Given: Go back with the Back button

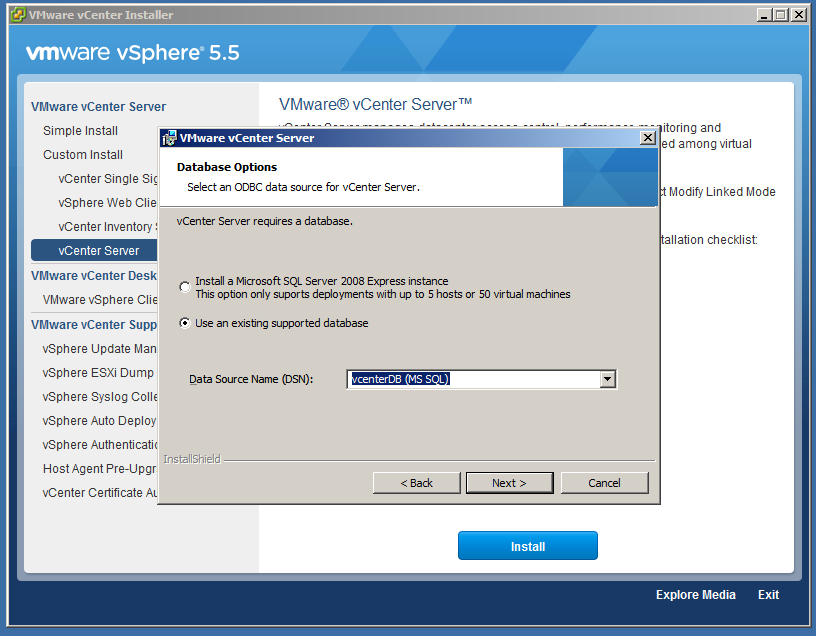Looking at the screenshot, I should point(416,483).
